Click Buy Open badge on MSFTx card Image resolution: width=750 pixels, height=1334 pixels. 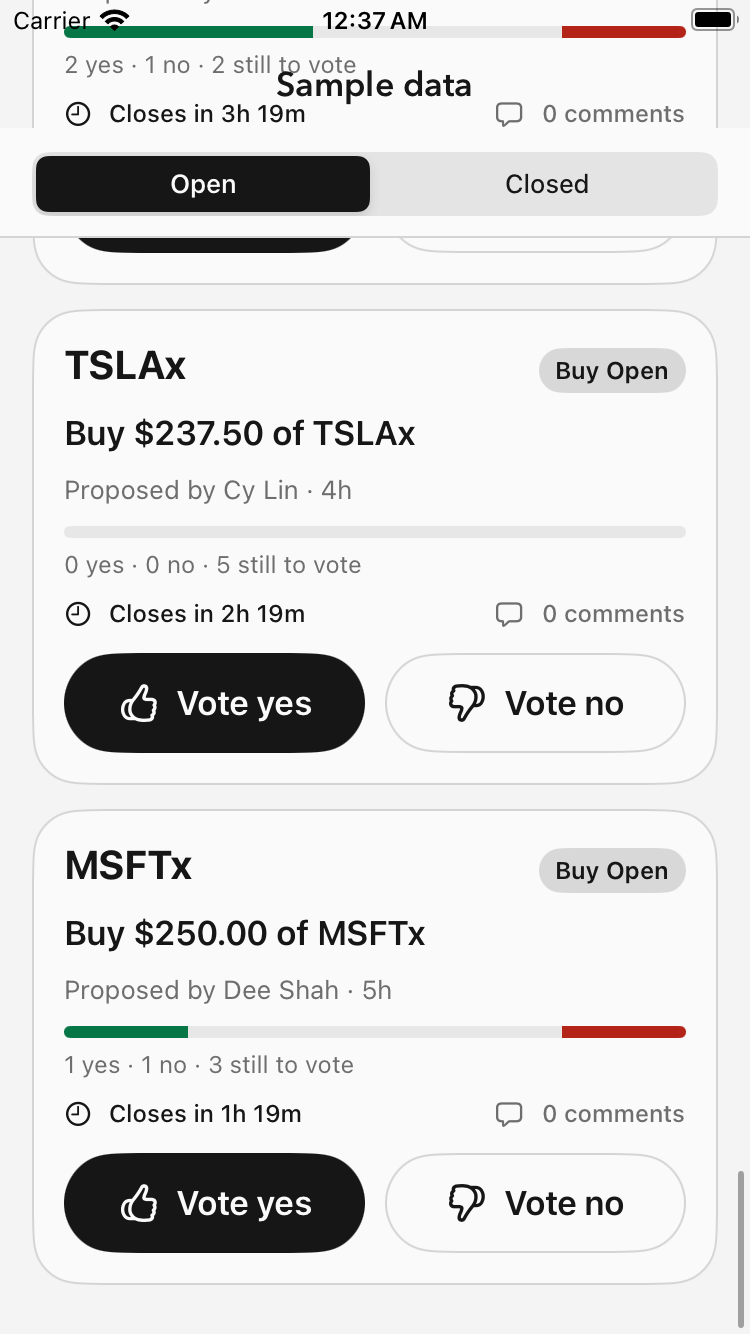click(x=612, y=871)
